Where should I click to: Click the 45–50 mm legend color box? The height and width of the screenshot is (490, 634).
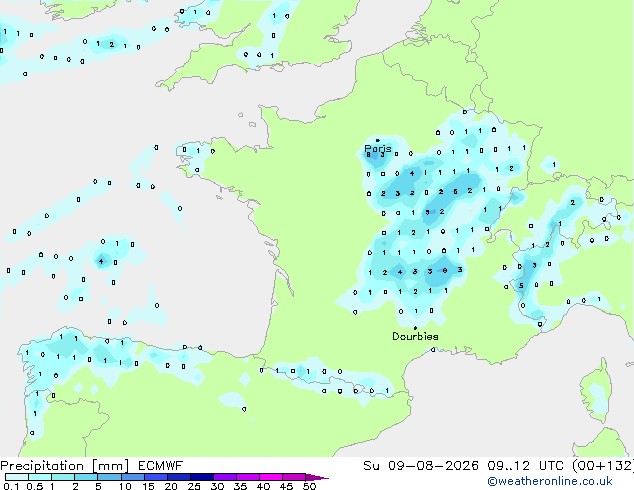click(294, 477)
